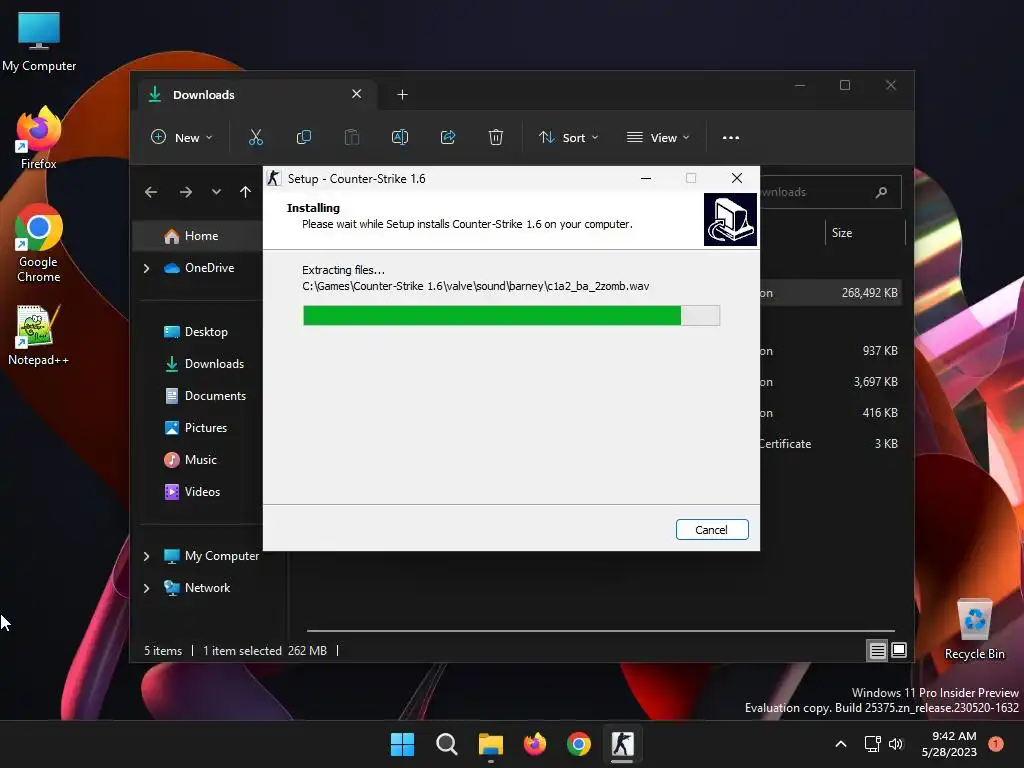Image resolution: width=1024 pixels, height=768 pixels.
Task: Switch to large thumbnails view icon
Action: pos(899,650)
